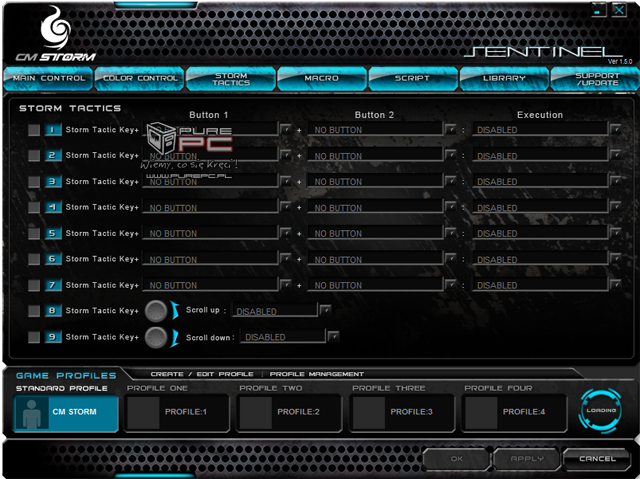The width and height of the screenshot is (640, 479).
Task: Click the number 1 Storm Tactic badge
Action: click(x=53, y=130)
